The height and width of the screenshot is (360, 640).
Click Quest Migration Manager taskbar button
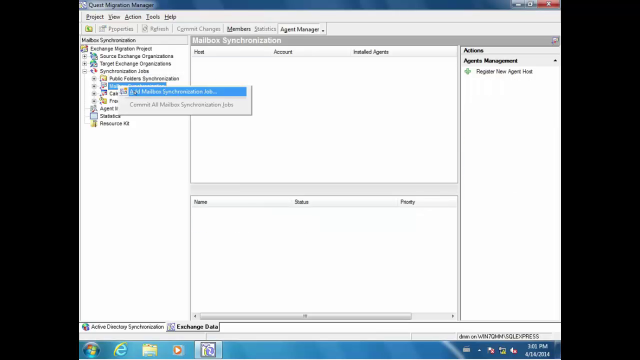point(208,350)
